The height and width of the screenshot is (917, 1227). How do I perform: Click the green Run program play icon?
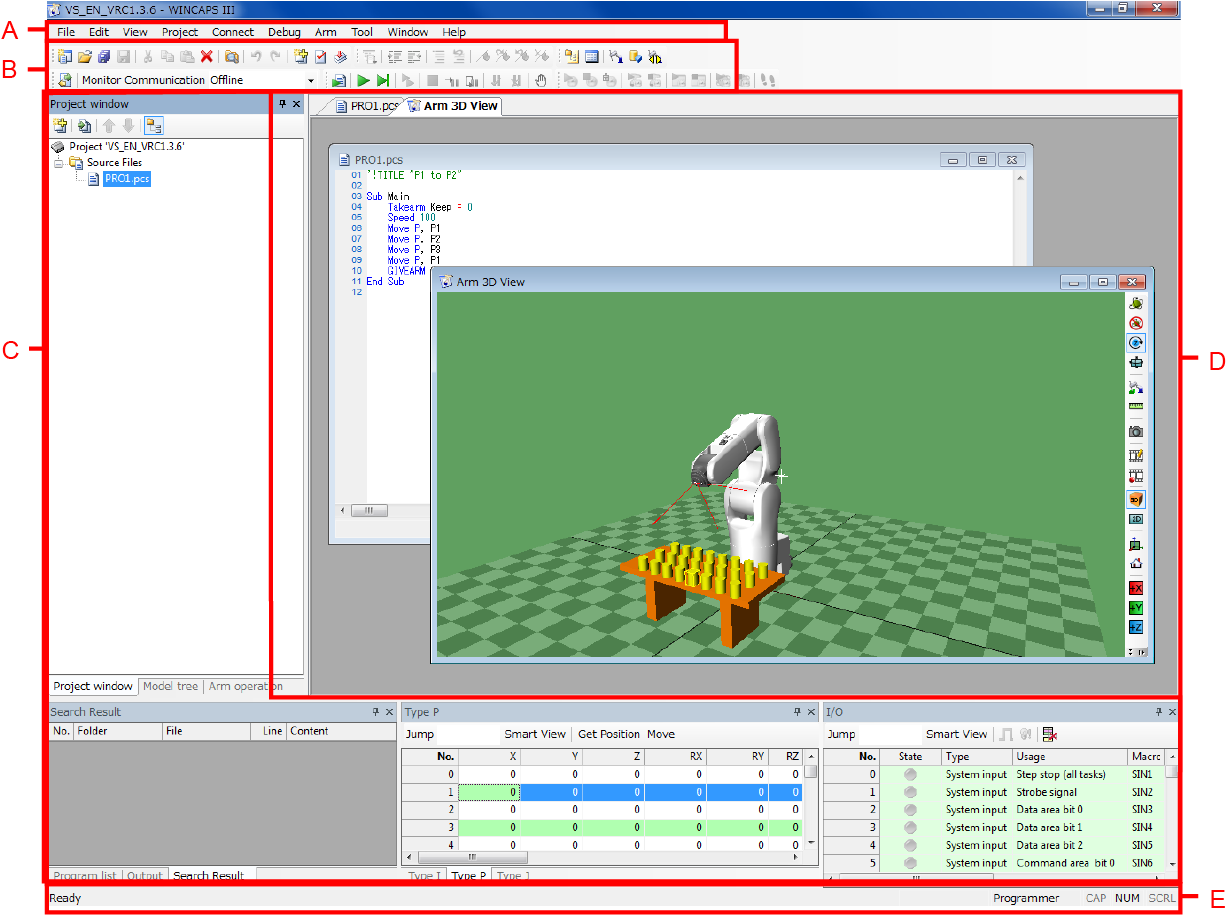(363, 80)
